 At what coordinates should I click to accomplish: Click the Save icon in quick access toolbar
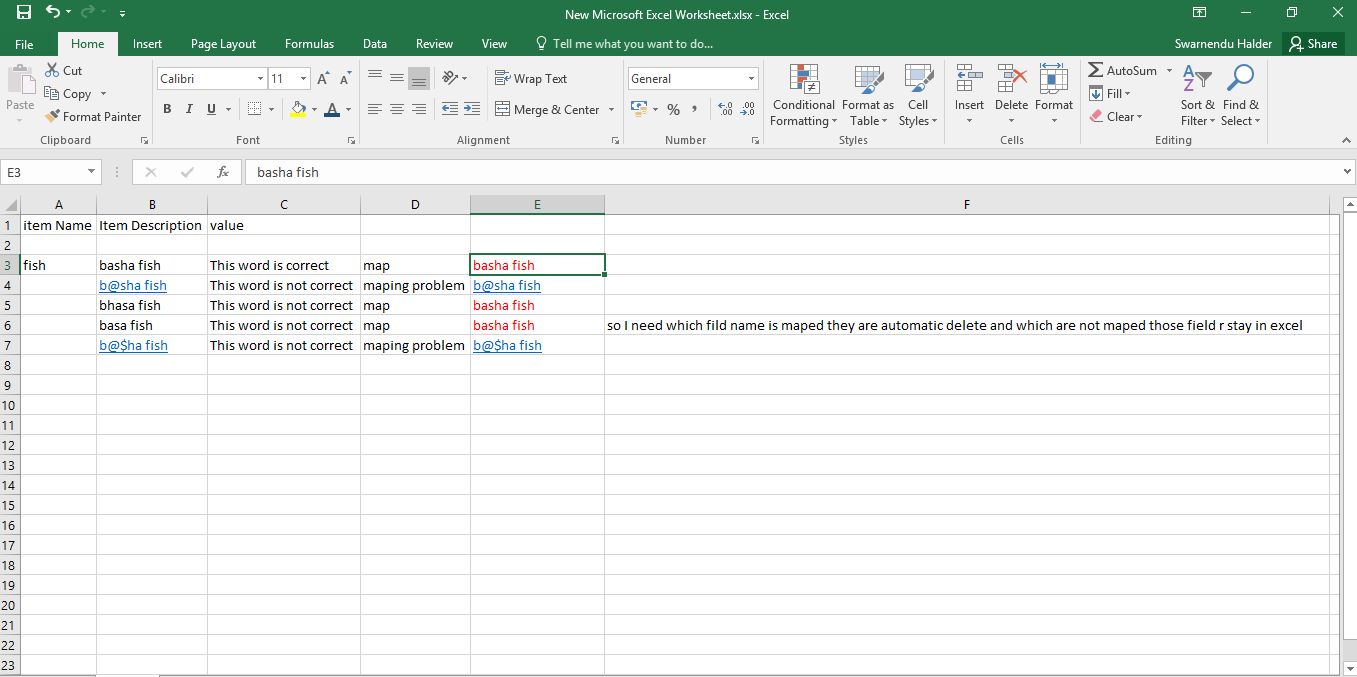click(x=23, y=13)
